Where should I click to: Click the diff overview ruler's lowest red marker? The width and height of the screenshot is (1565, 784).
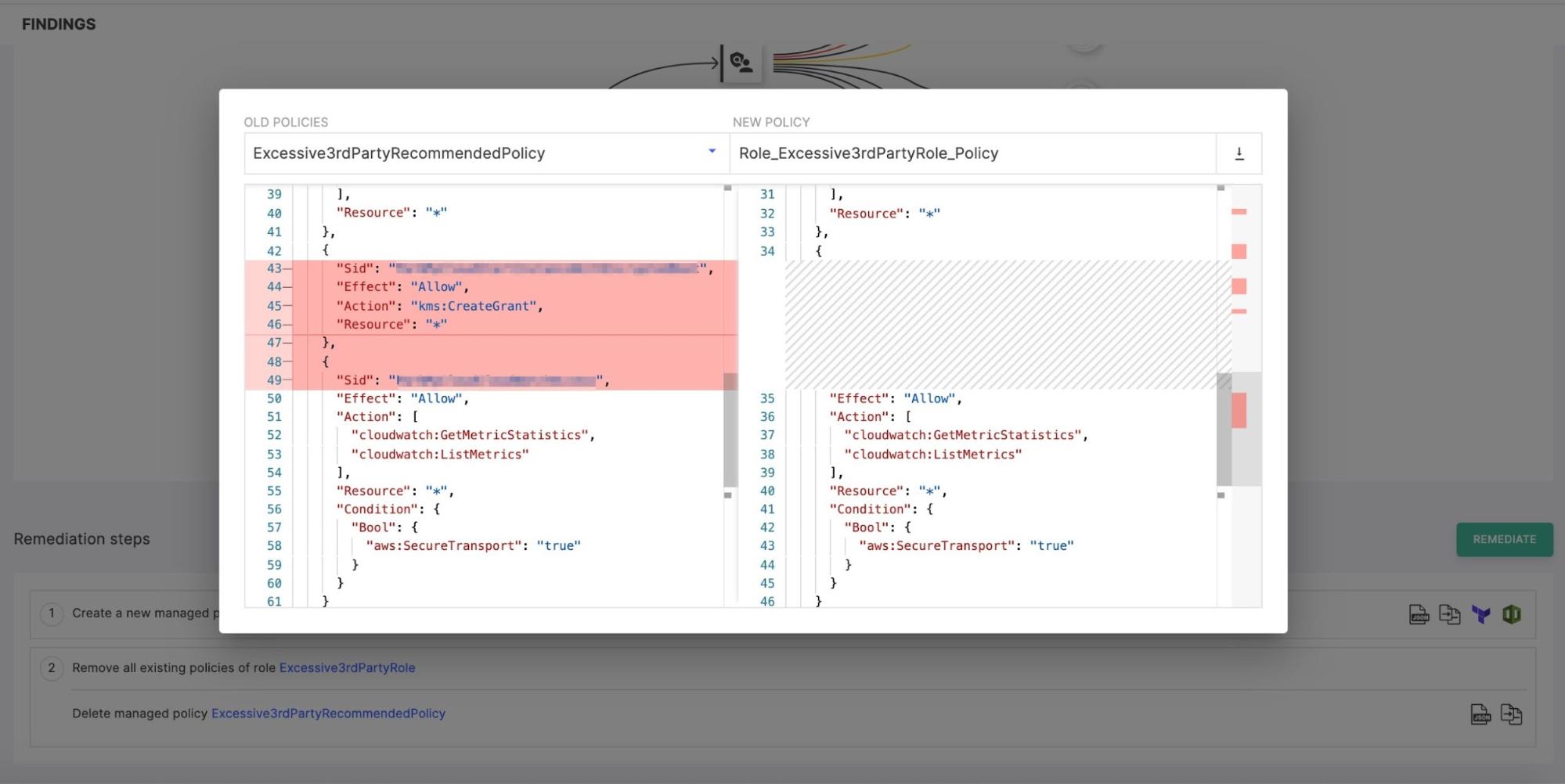1239,410
